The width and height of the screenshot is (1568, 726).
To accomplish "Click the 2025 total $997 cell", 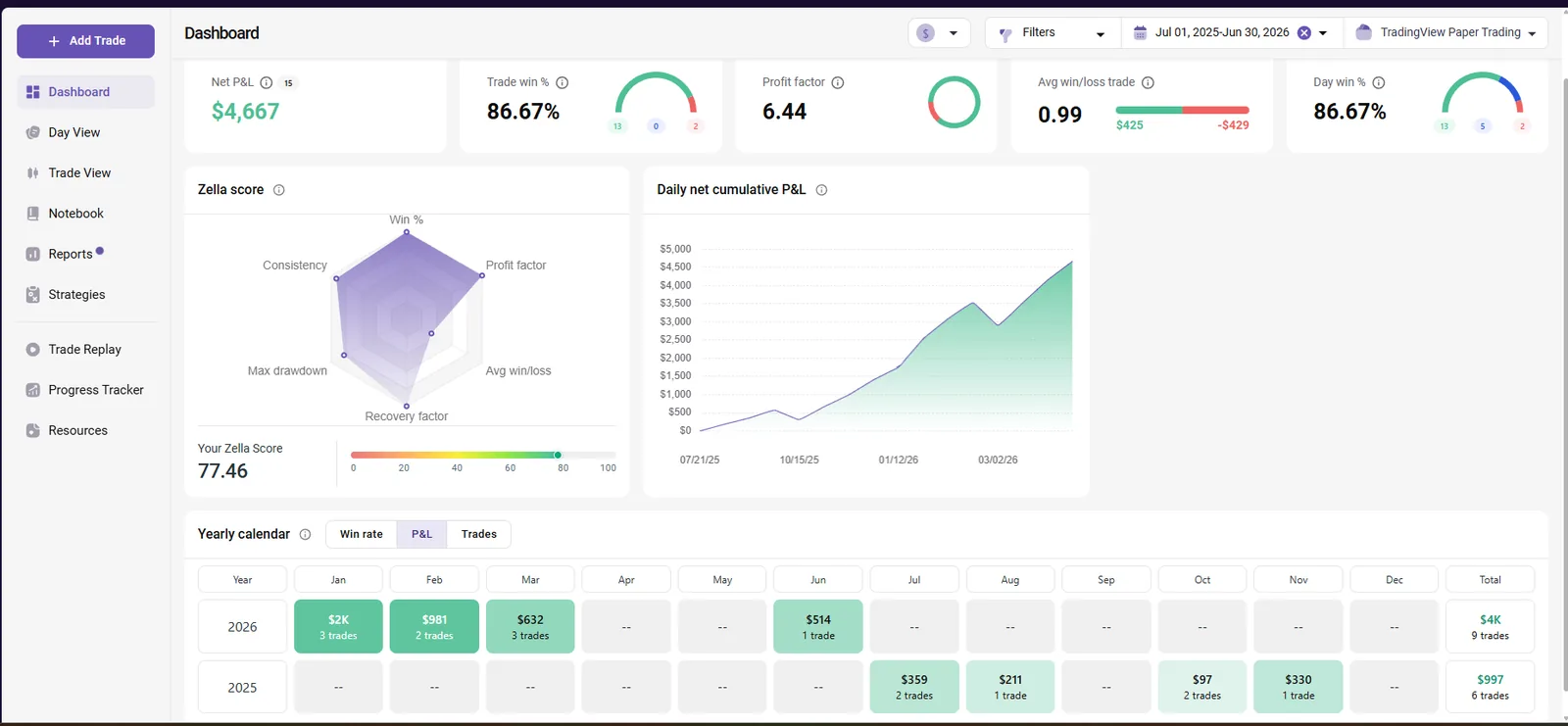I will pyautogui.click(x=1491, y=687).
